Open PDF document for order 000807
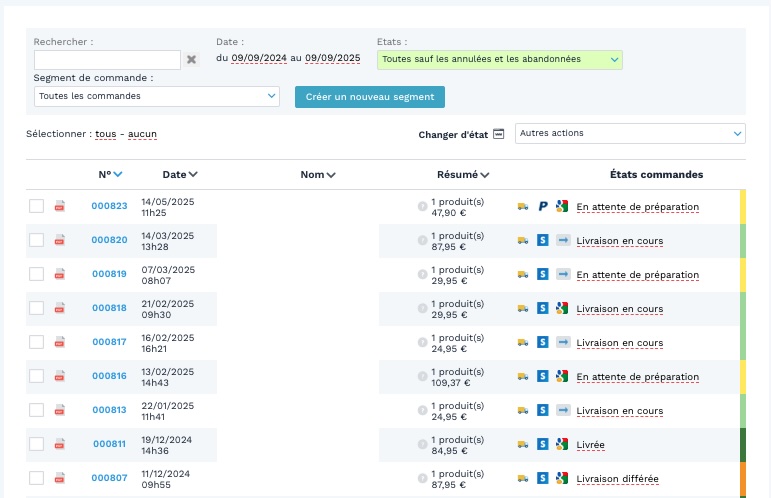 [60, 478]
